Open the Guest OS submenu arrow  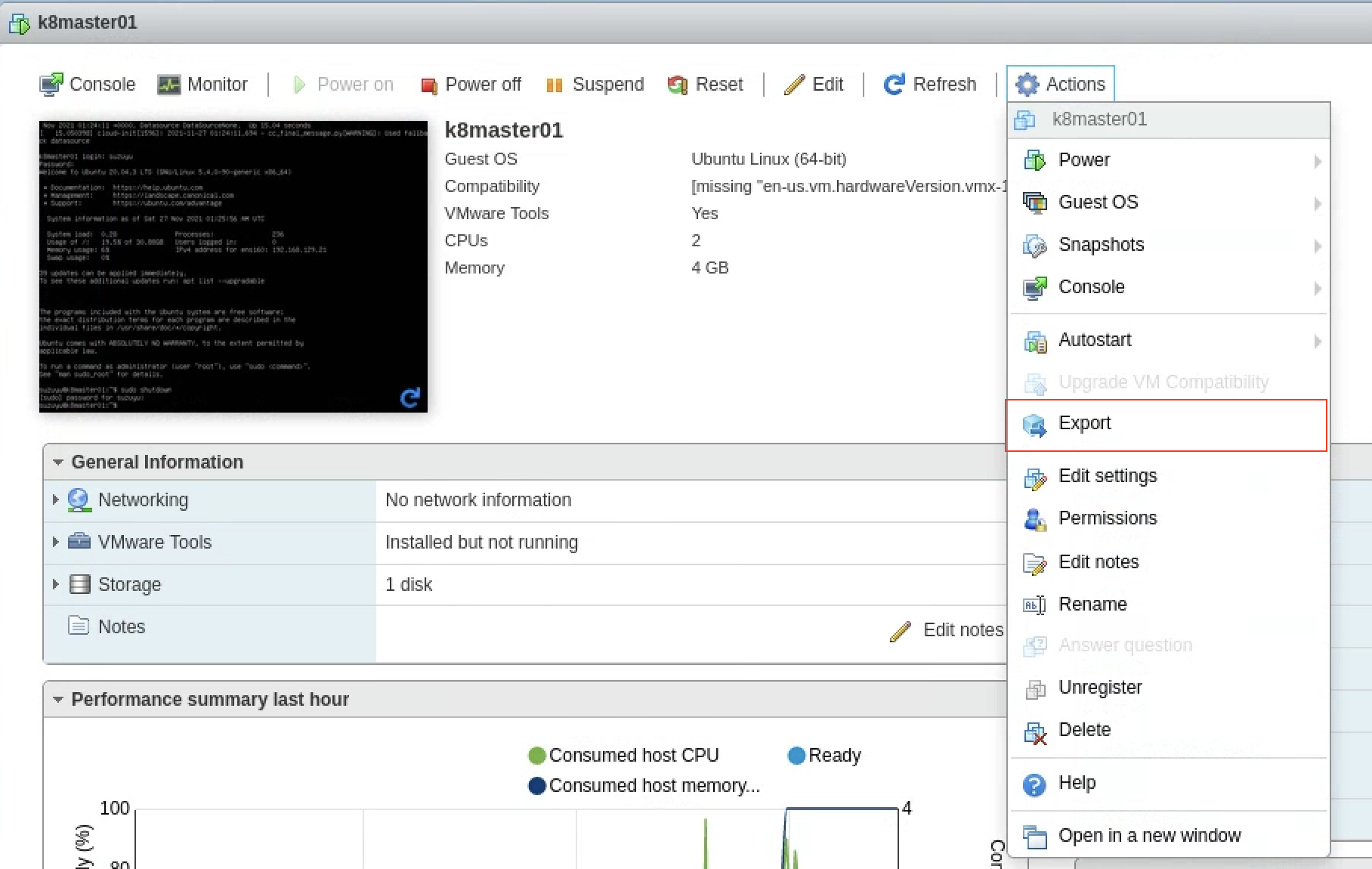click(x=1317, y=203)
